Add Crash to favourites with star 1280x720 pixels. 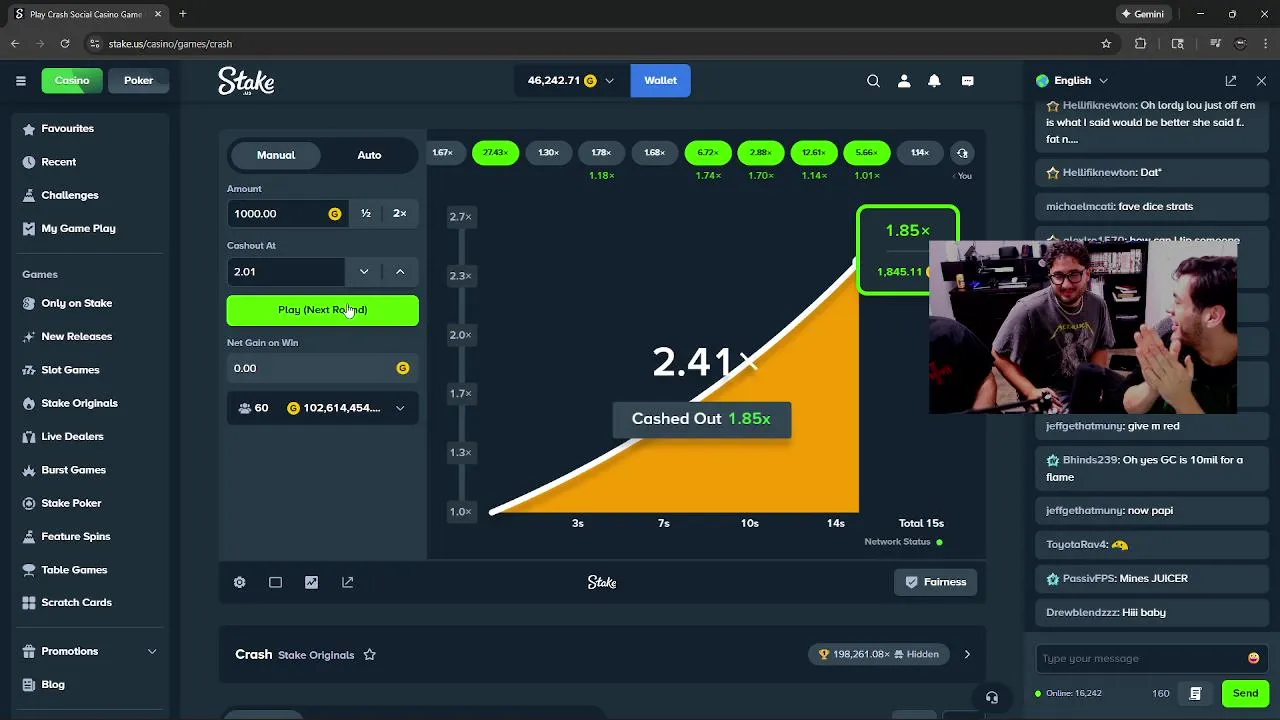(x=369, y=655)
